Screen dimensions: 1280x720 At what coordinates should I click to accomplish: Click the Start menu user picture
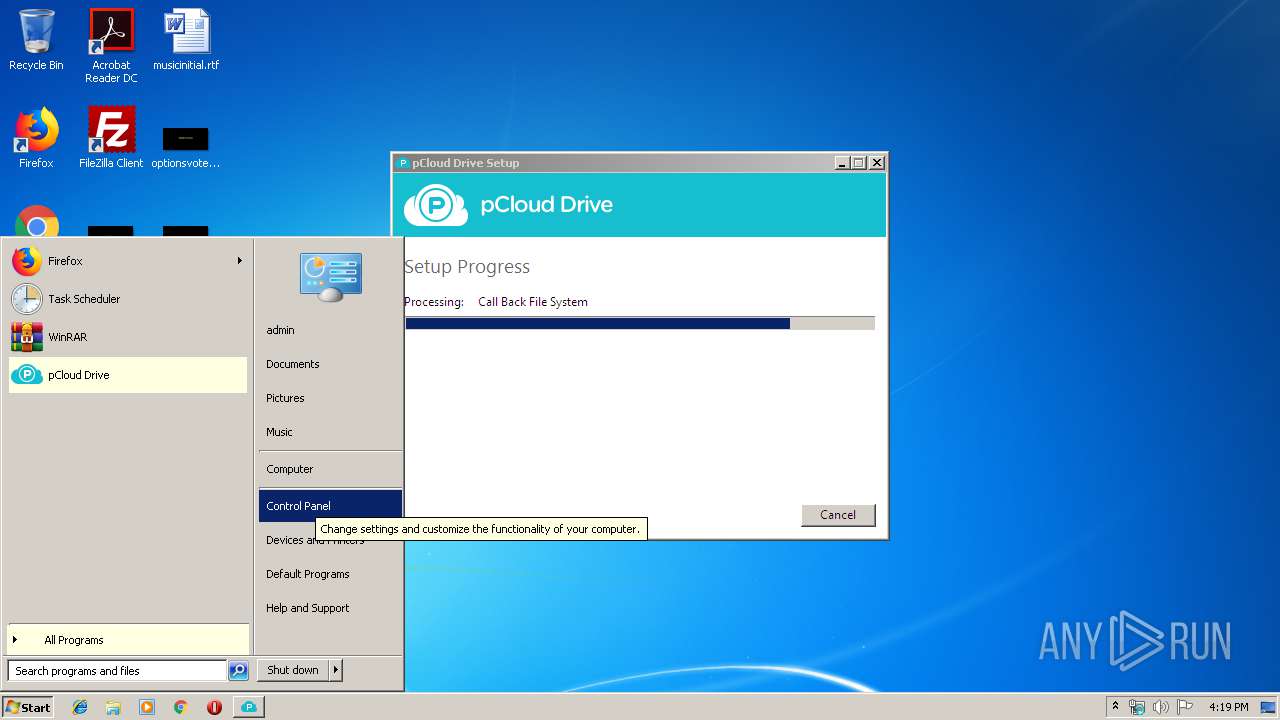(330, 277)
